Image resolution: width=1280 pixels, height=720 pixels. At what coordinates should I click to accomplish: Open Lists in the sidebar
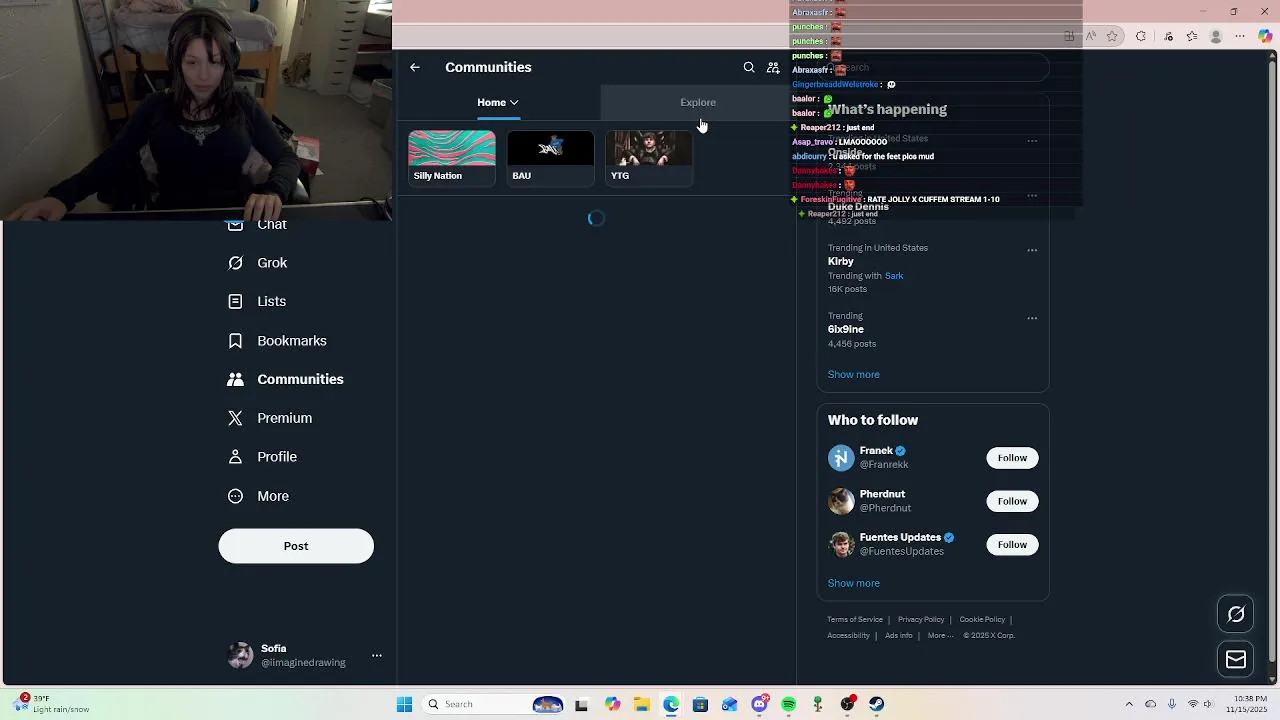click(257, 302)
